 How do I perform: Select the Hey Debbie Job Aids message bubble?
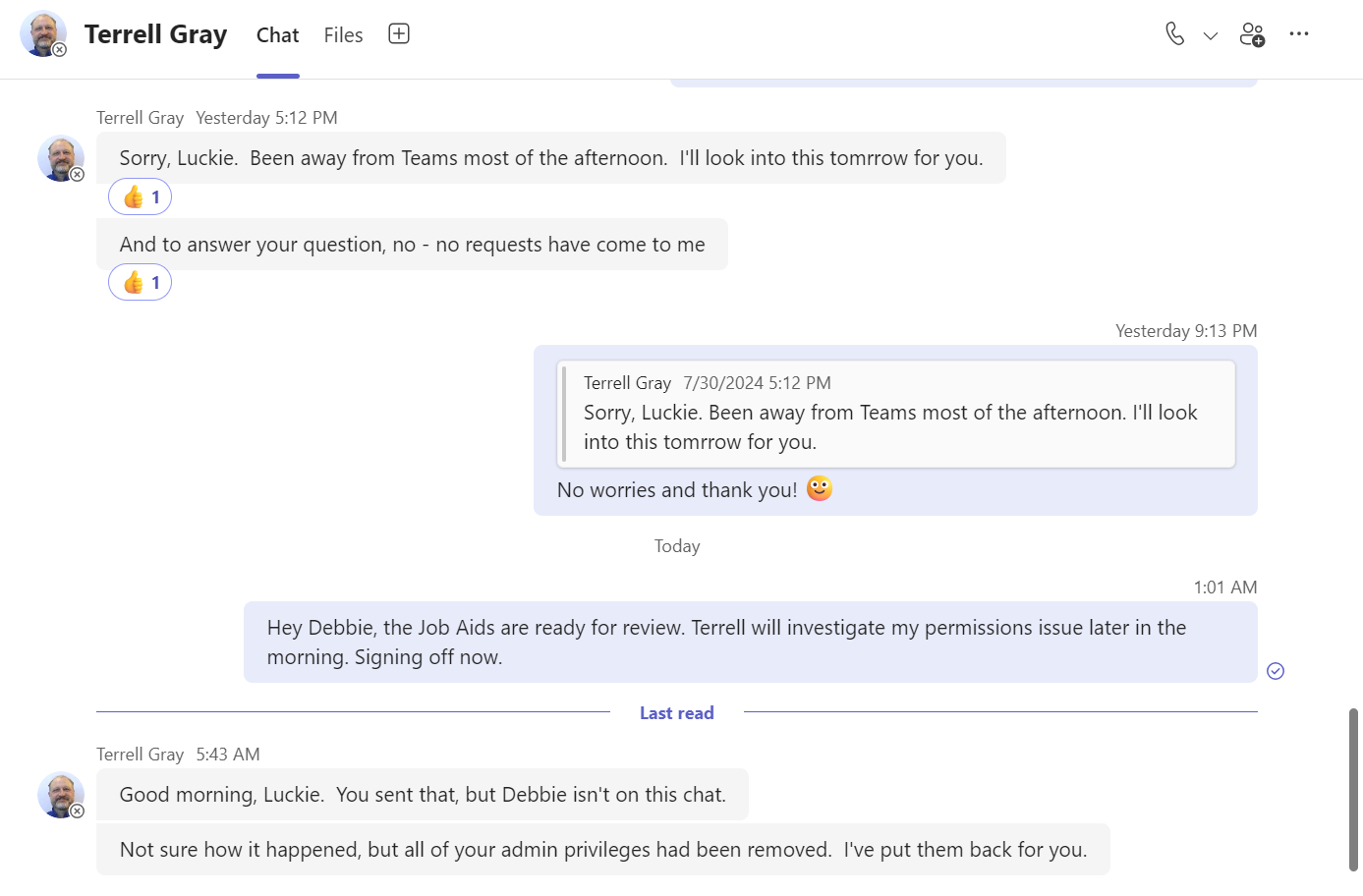pos(751,643)
